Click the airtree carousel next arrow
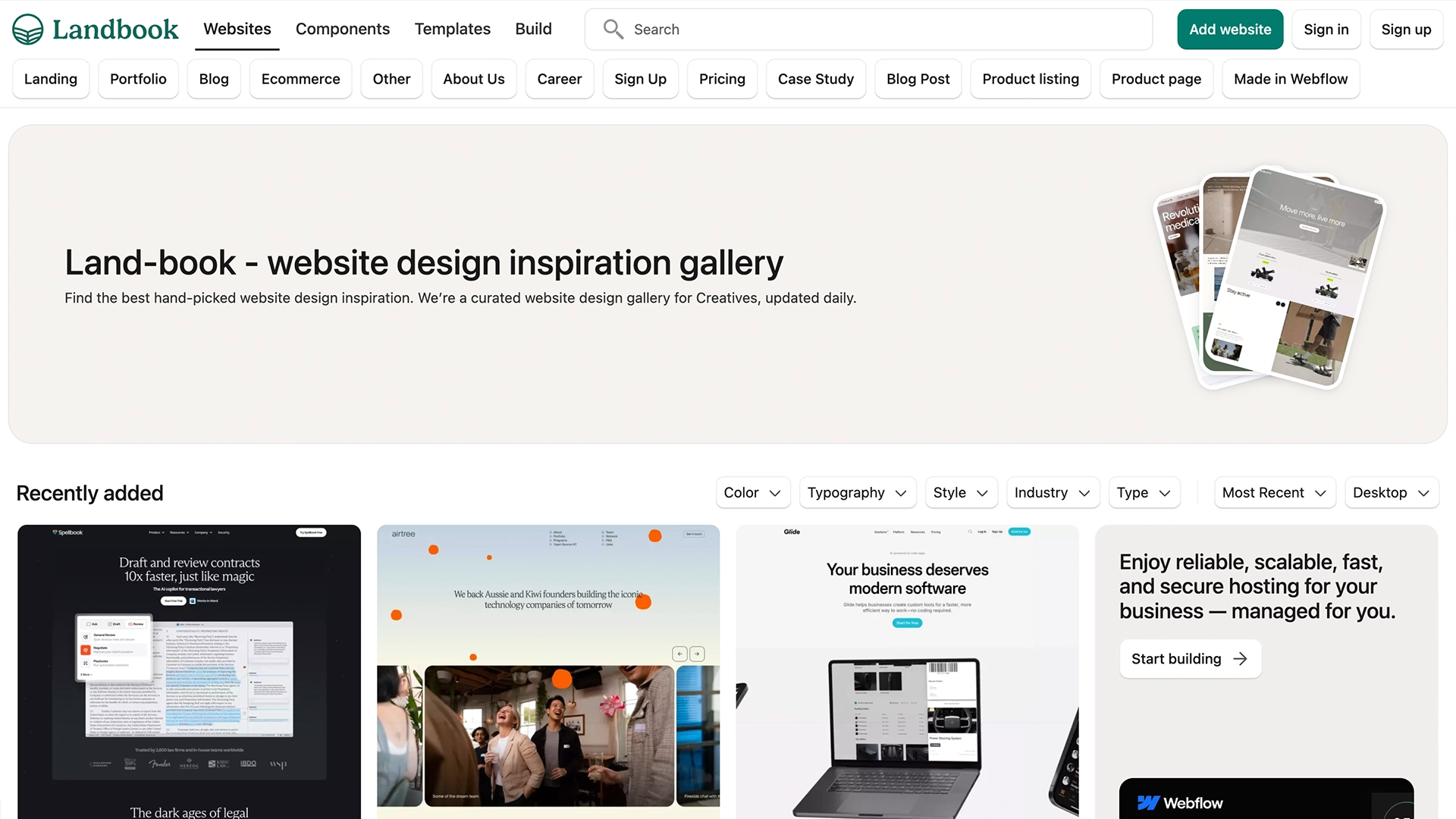Screen dimensions: 1456x819 [x=697, y=654]
